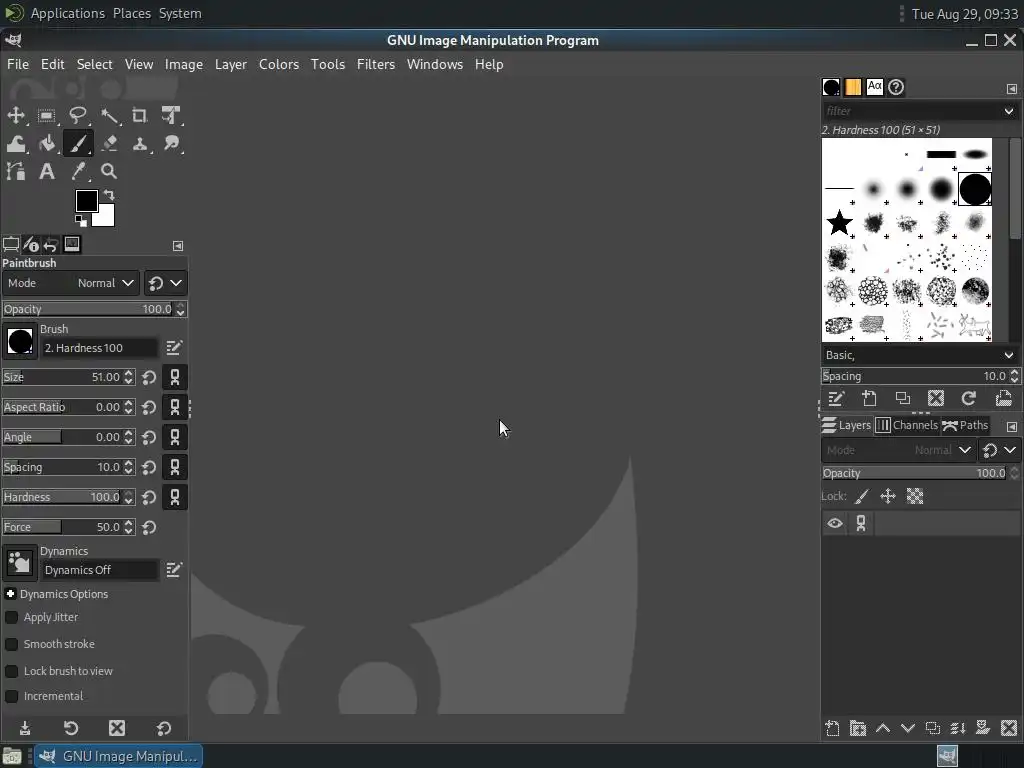Toggle link Size to brush native size

(x=175, y=377)
